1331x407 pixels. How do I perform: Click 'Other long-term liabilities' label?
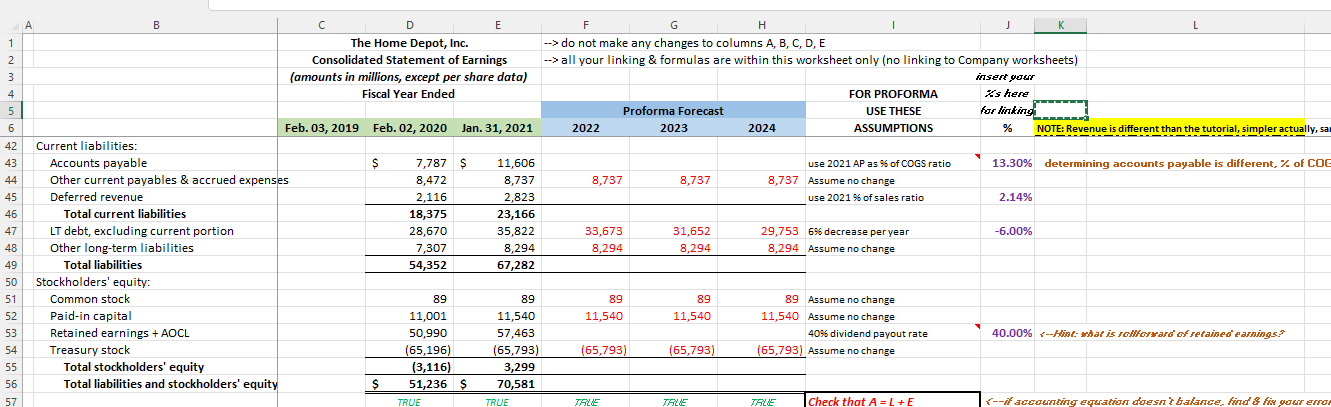tap(122, 247)
